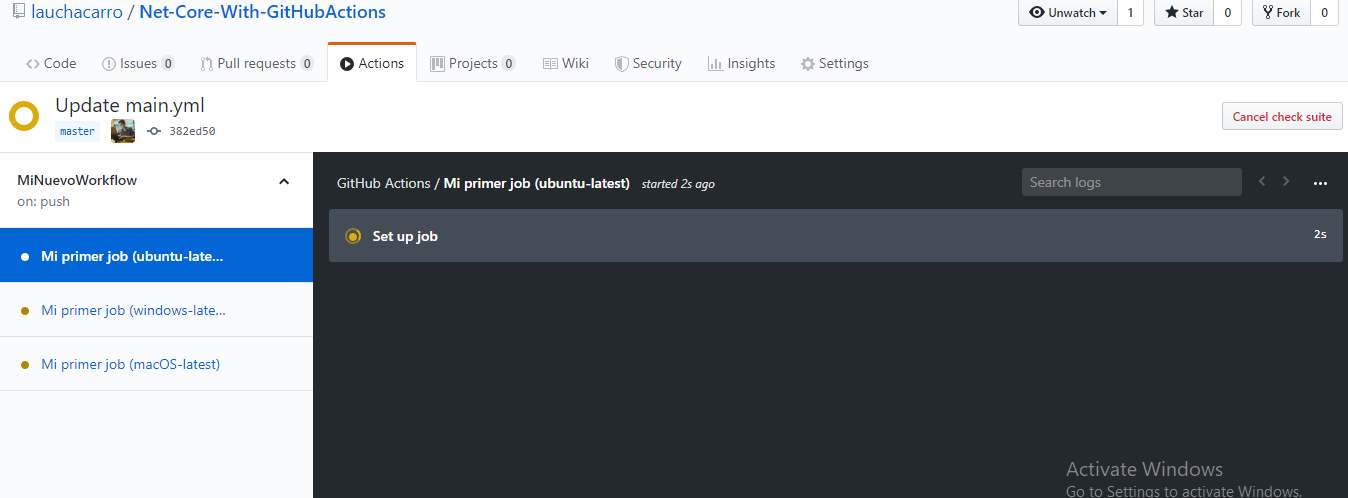Click the Wiki tab book icon

(550, 64)
